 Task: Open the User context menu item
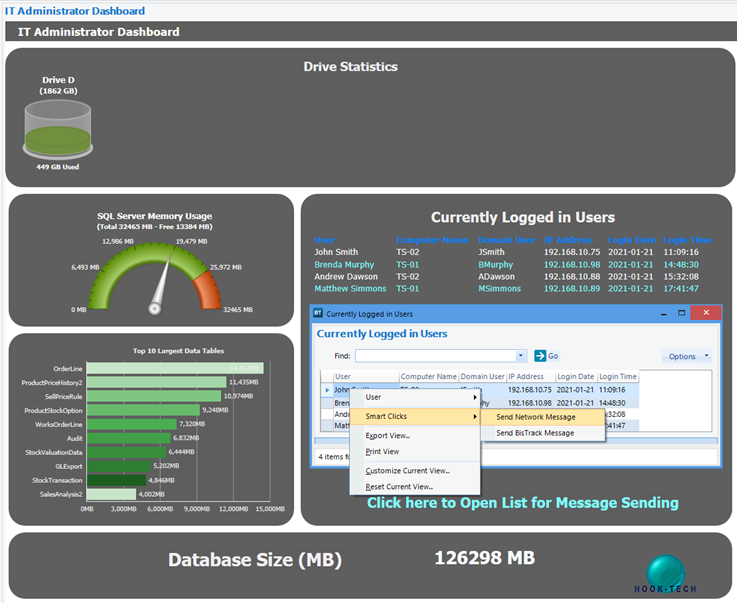415,397
